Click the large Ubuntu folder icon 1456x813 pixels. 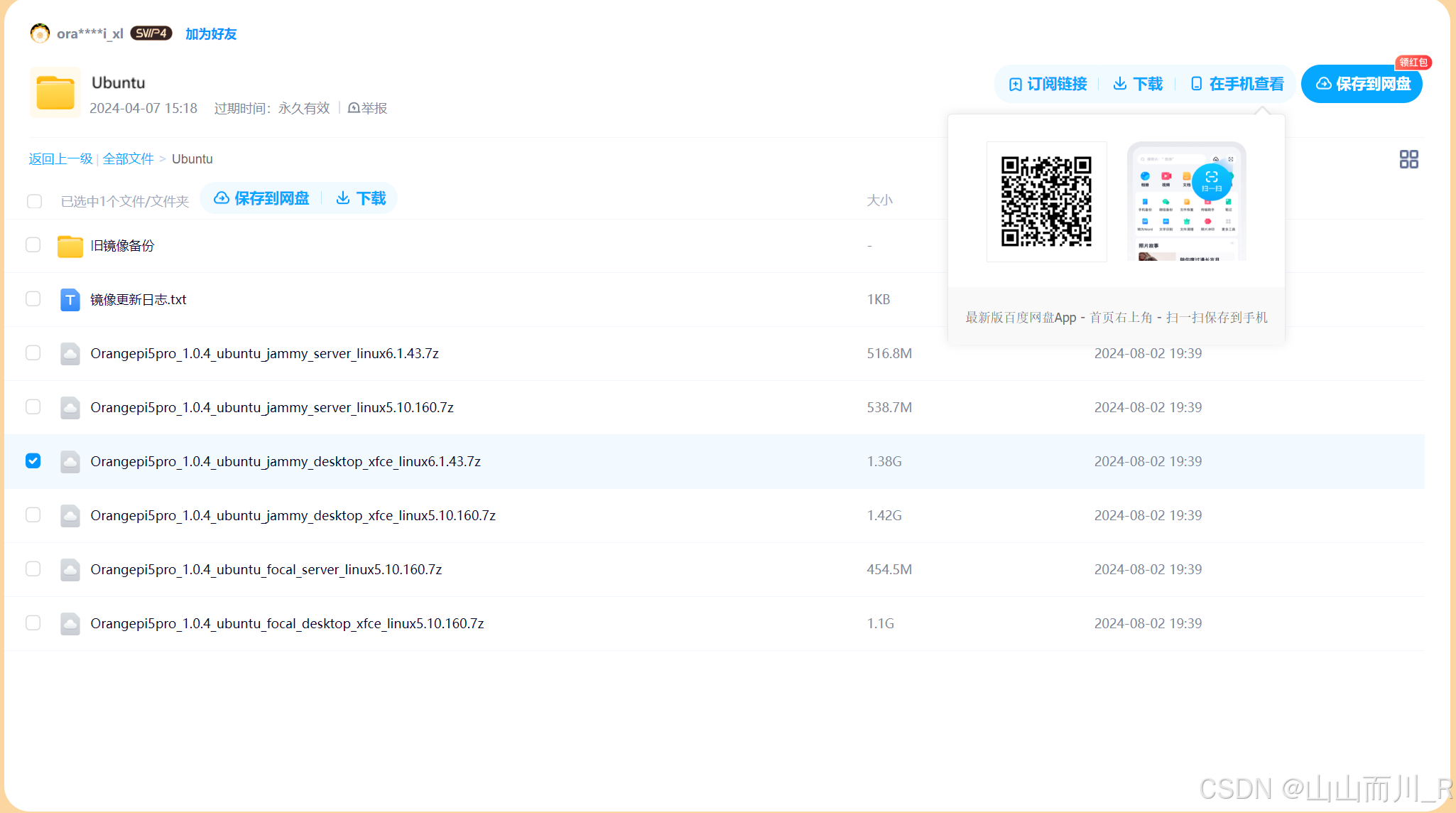55,92
